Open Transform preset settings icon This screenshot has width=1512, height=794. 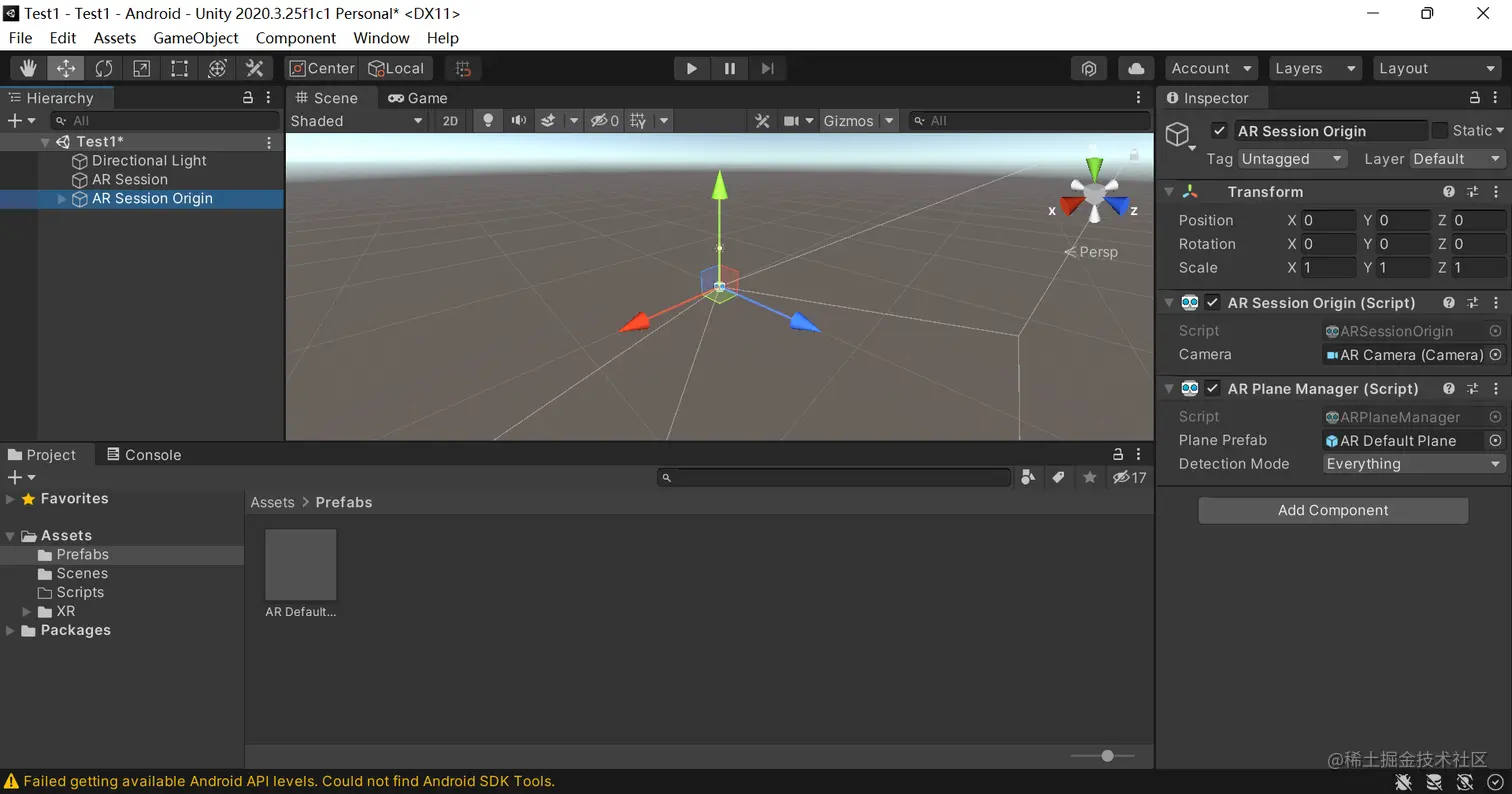[x=1472, y=191]
